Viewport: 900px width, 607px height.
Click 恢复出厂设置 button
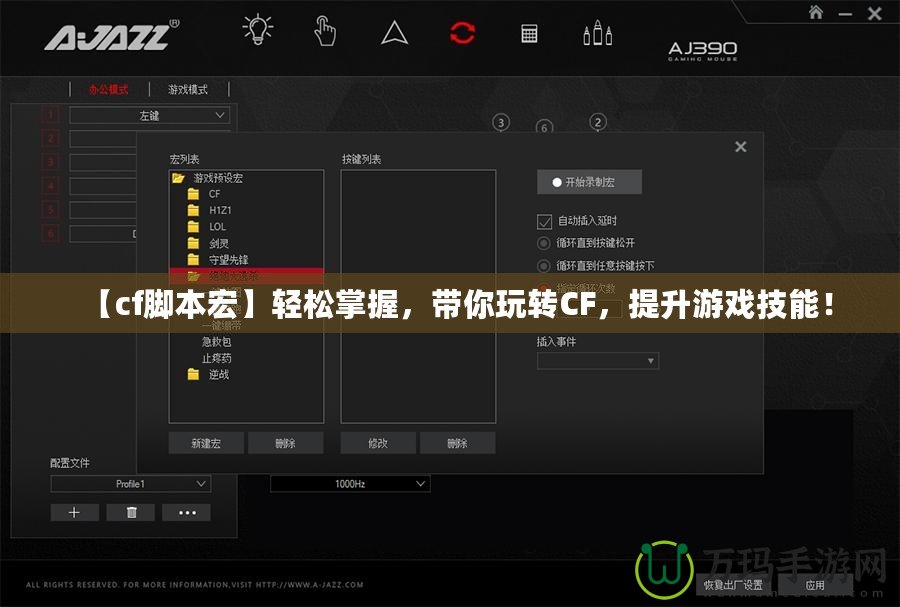point(734,585)
